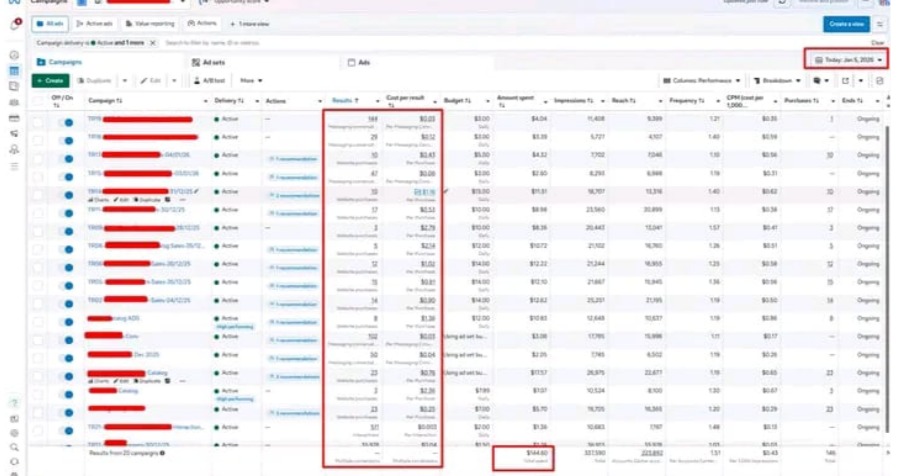Click the green Create button
Screen dimensions: 911x476
[x=50, y=80]
